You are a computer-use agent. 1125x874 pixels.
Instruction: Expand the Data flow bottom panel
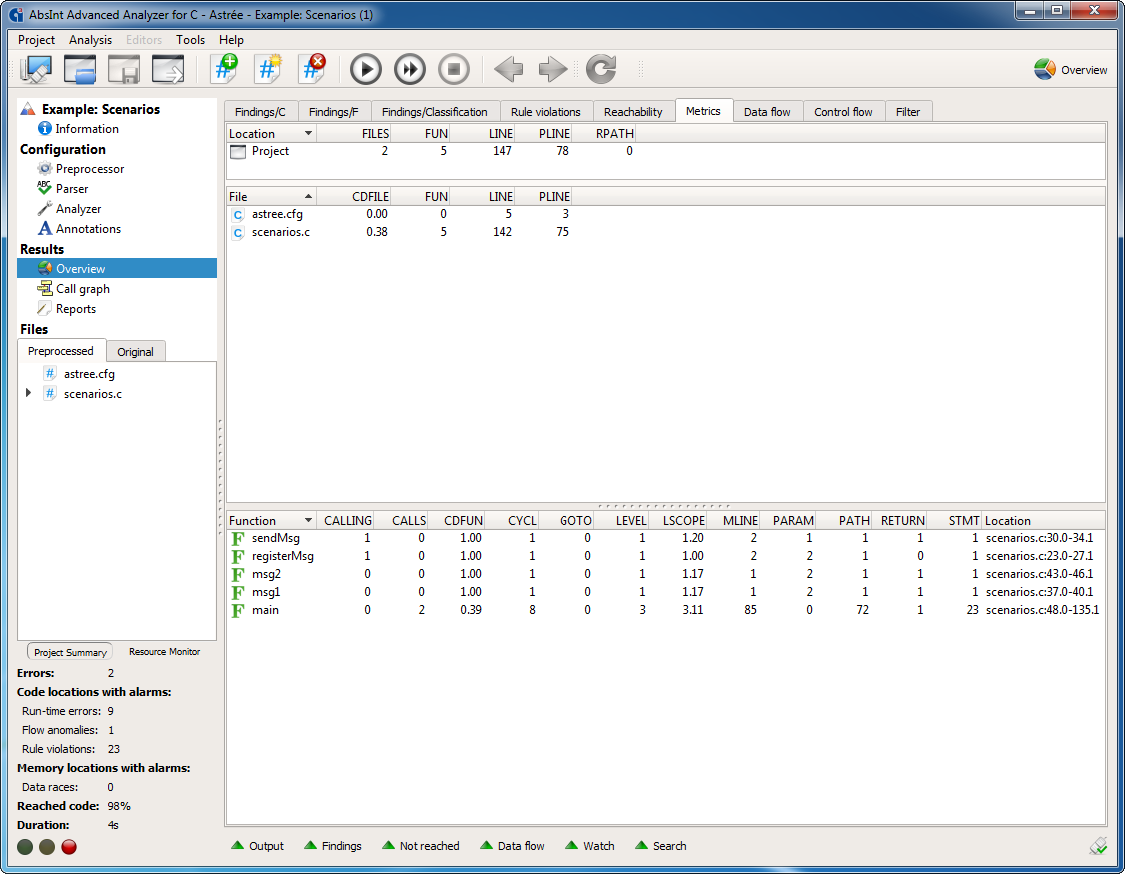(512, 846)
